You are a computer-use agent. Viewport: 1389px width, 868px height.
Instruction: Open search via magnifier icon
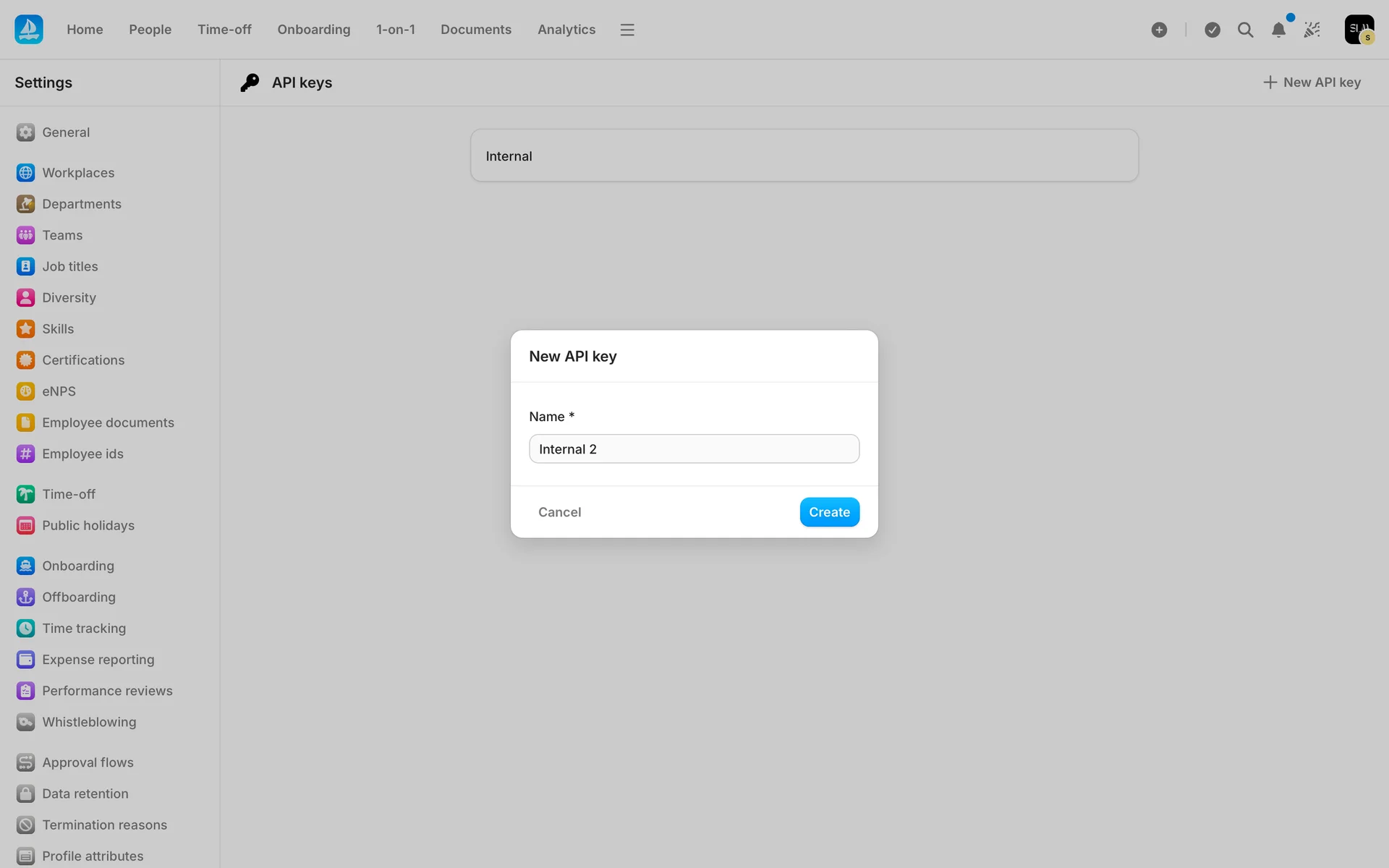click(x=1245, y=30)
